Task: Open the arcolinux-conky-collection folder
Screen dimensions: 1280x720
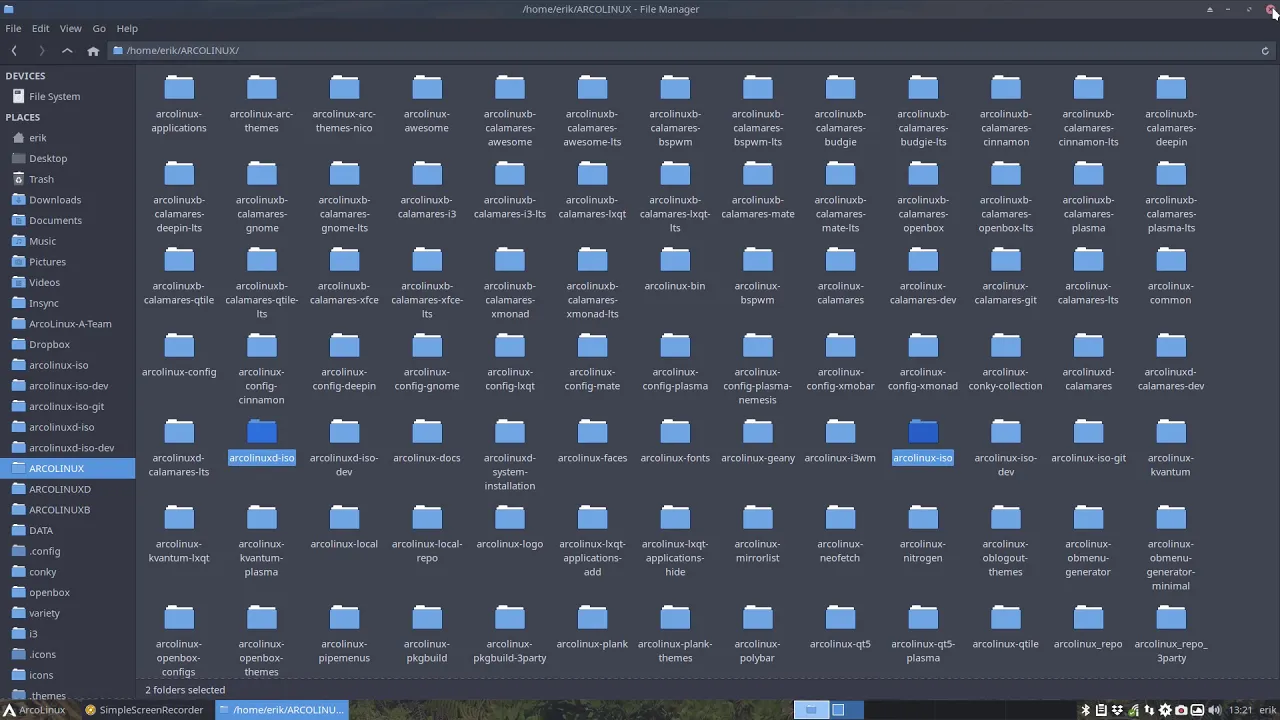Action: pyautogui.click(x=1005, y=362)
